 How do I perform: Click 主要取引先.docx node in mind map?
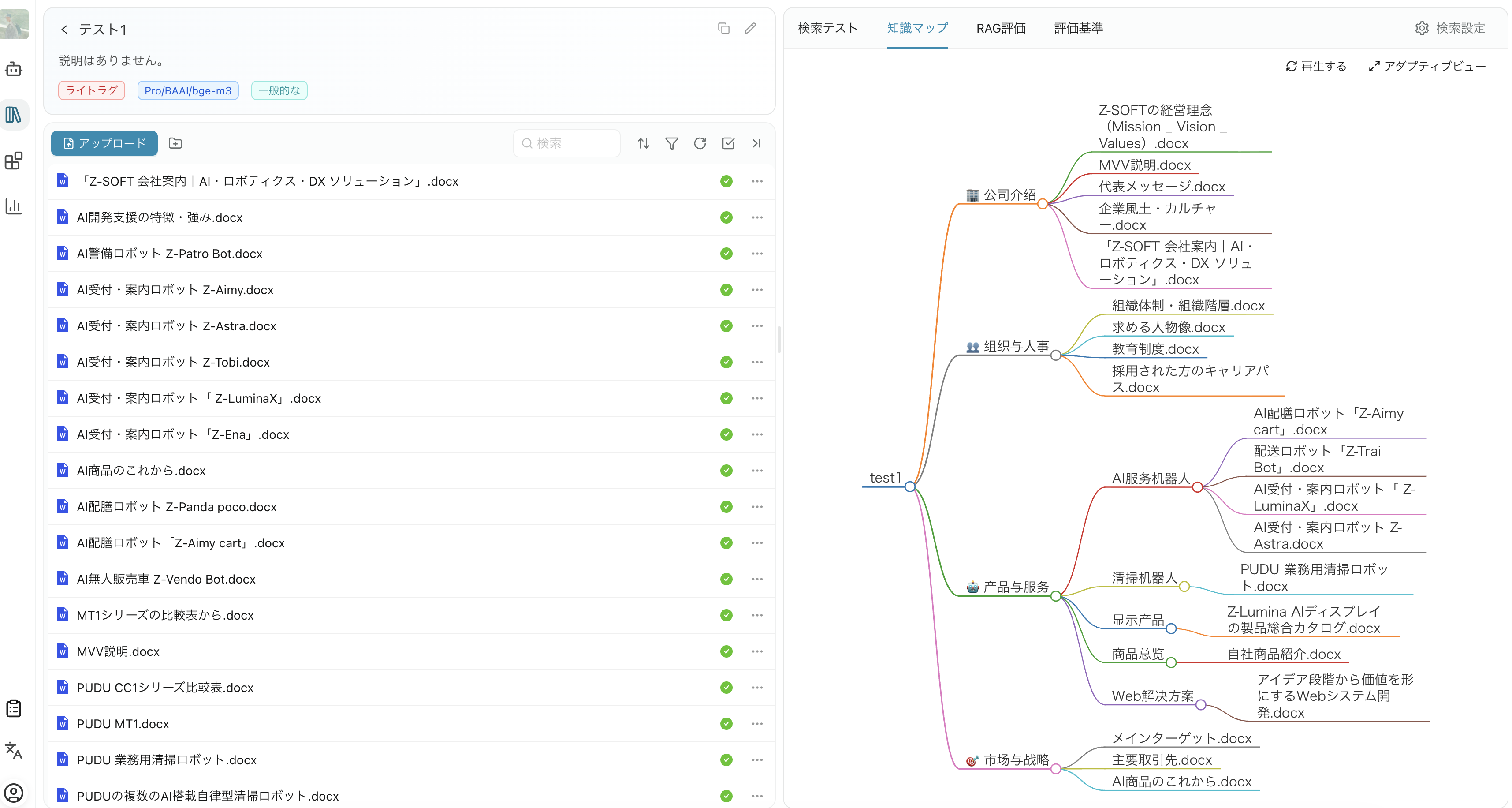click(1162, 760)
